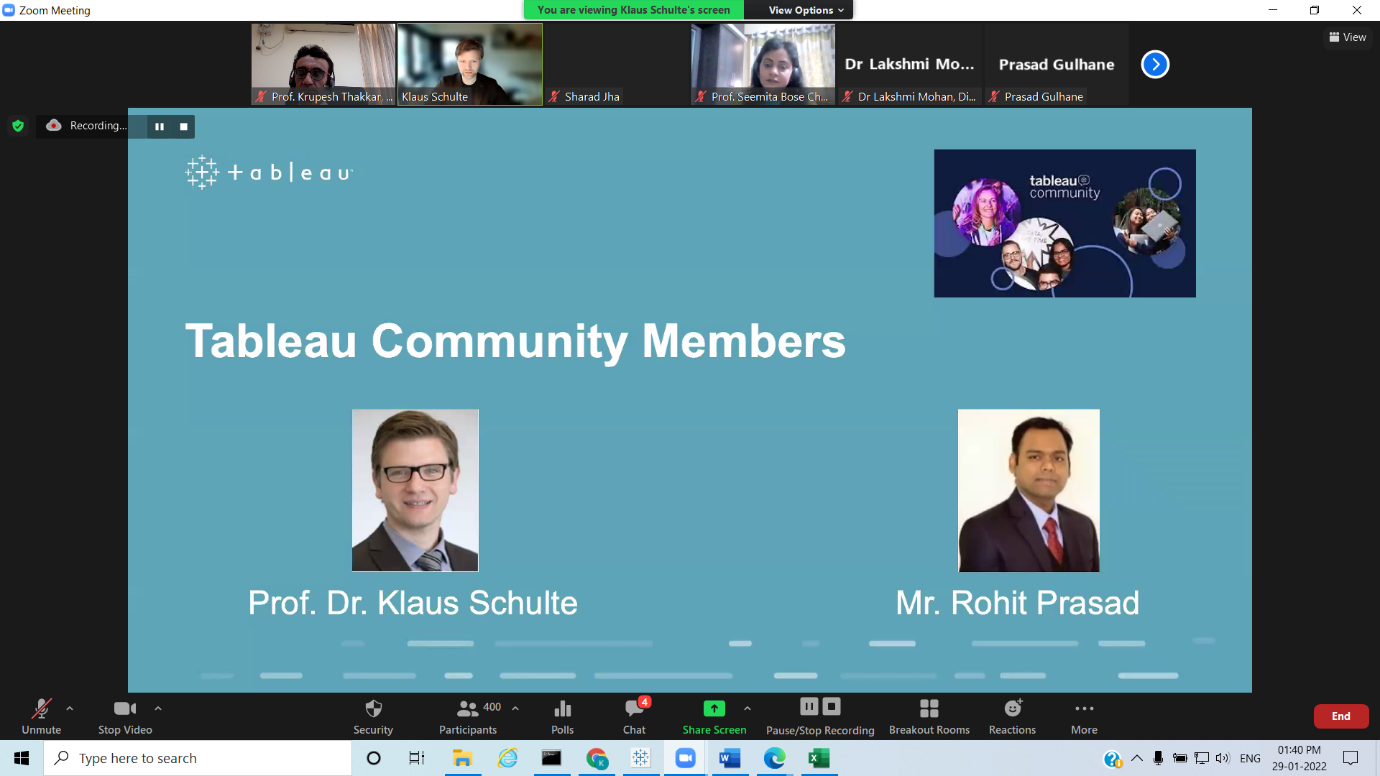Open the Windows Start menu
The height and width of the screenshot is (776, 1380).
(22, 758)
